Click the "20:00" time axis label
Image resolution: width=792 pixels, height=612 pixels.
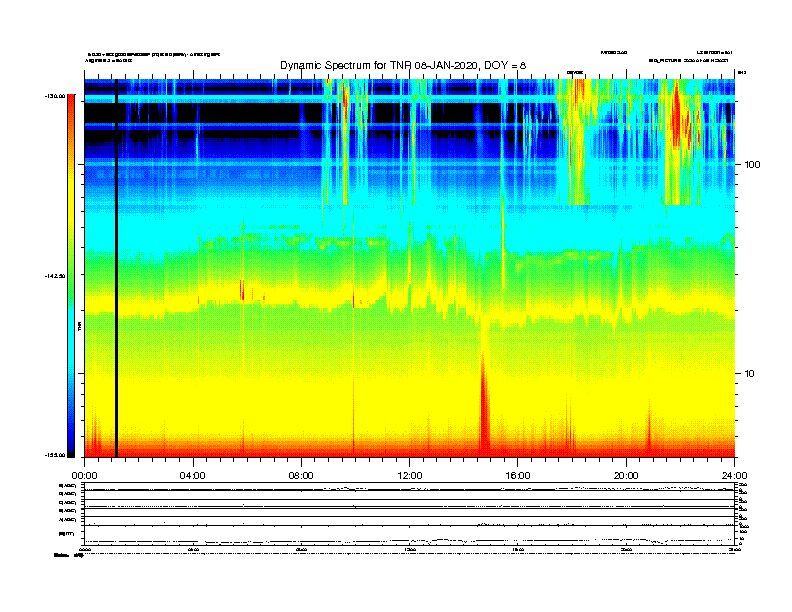[x=626, y=476]
